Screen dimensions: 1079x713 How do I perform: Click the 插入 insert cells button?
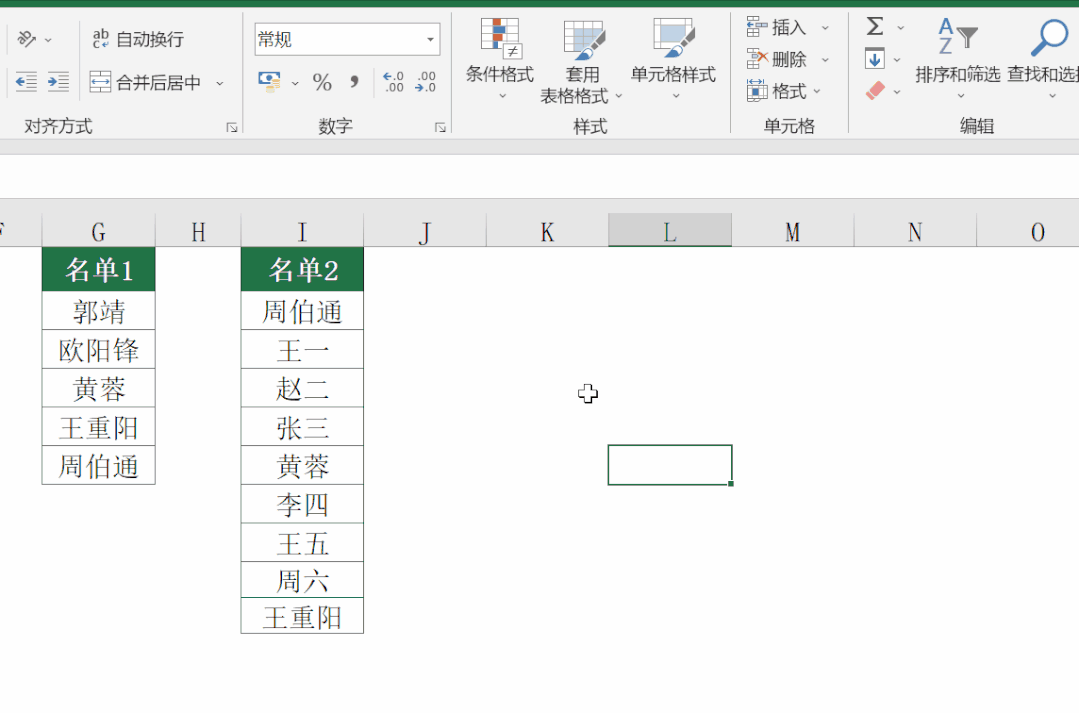[777, 27]
